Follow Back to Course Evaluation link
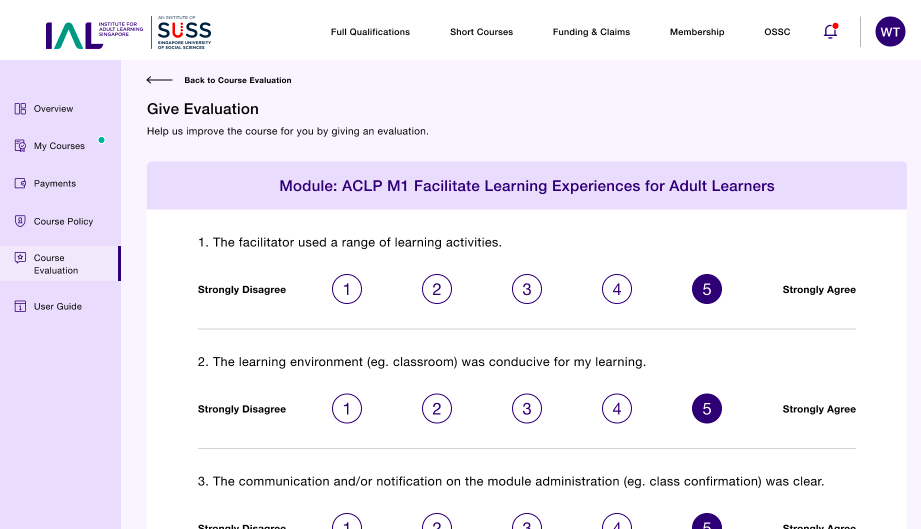The height and width of the screenshot is (529, 921). [238, 80]
